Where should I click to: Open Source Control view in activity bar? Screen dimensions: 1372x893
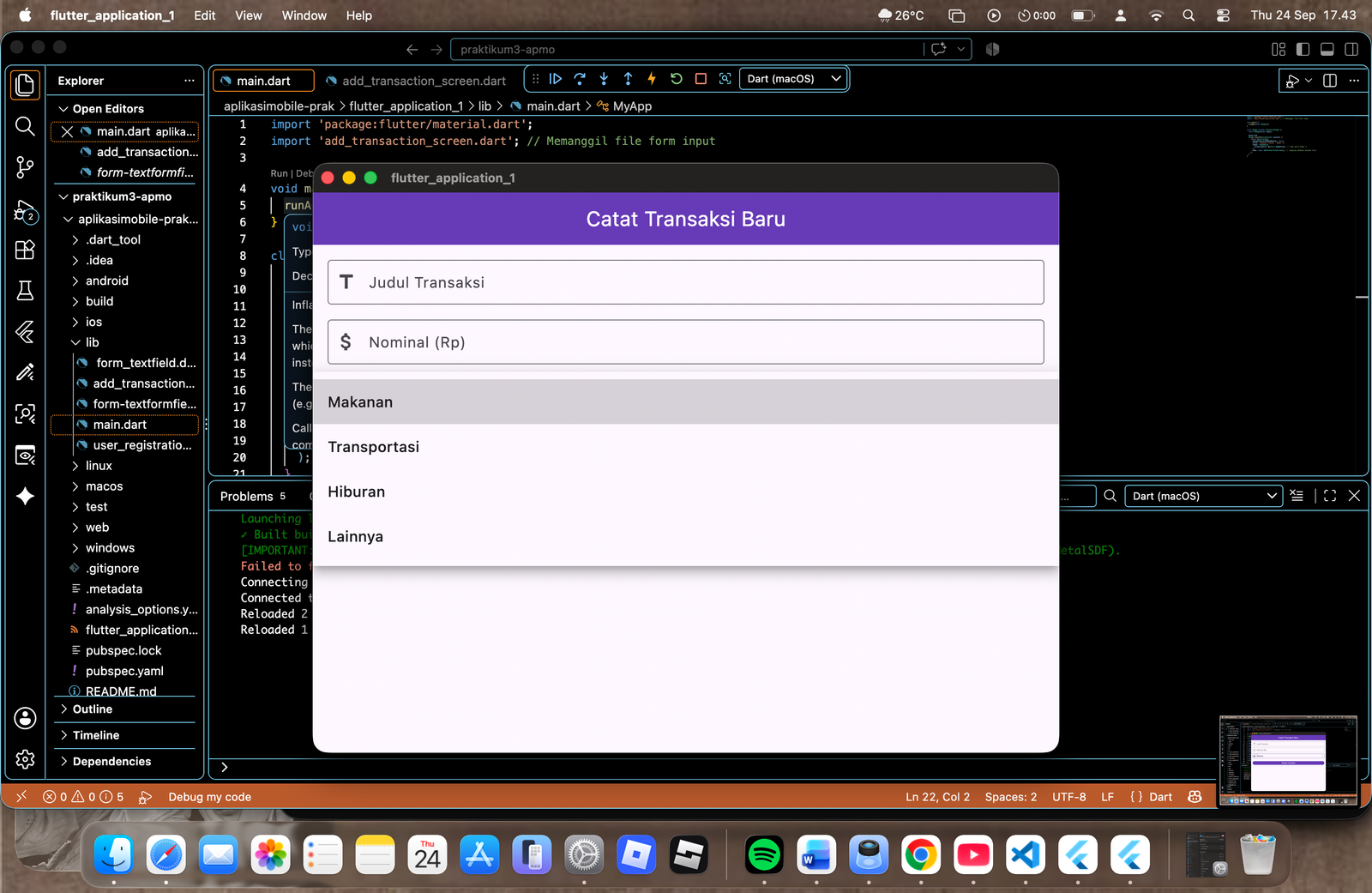click(x=25, y=167)
